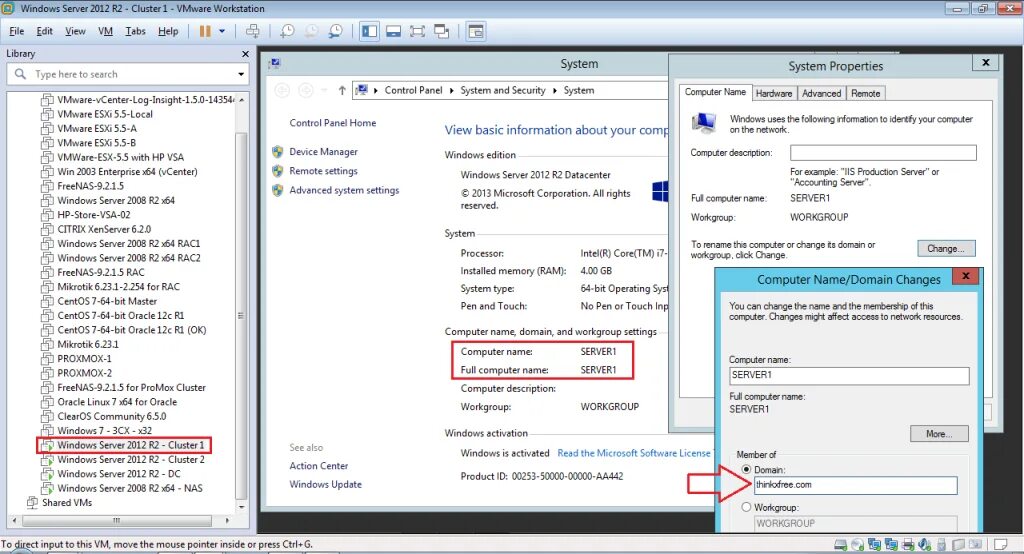
Task: Click the System window title bar icon
Action: pyautogui.click(x=275, y=63)
